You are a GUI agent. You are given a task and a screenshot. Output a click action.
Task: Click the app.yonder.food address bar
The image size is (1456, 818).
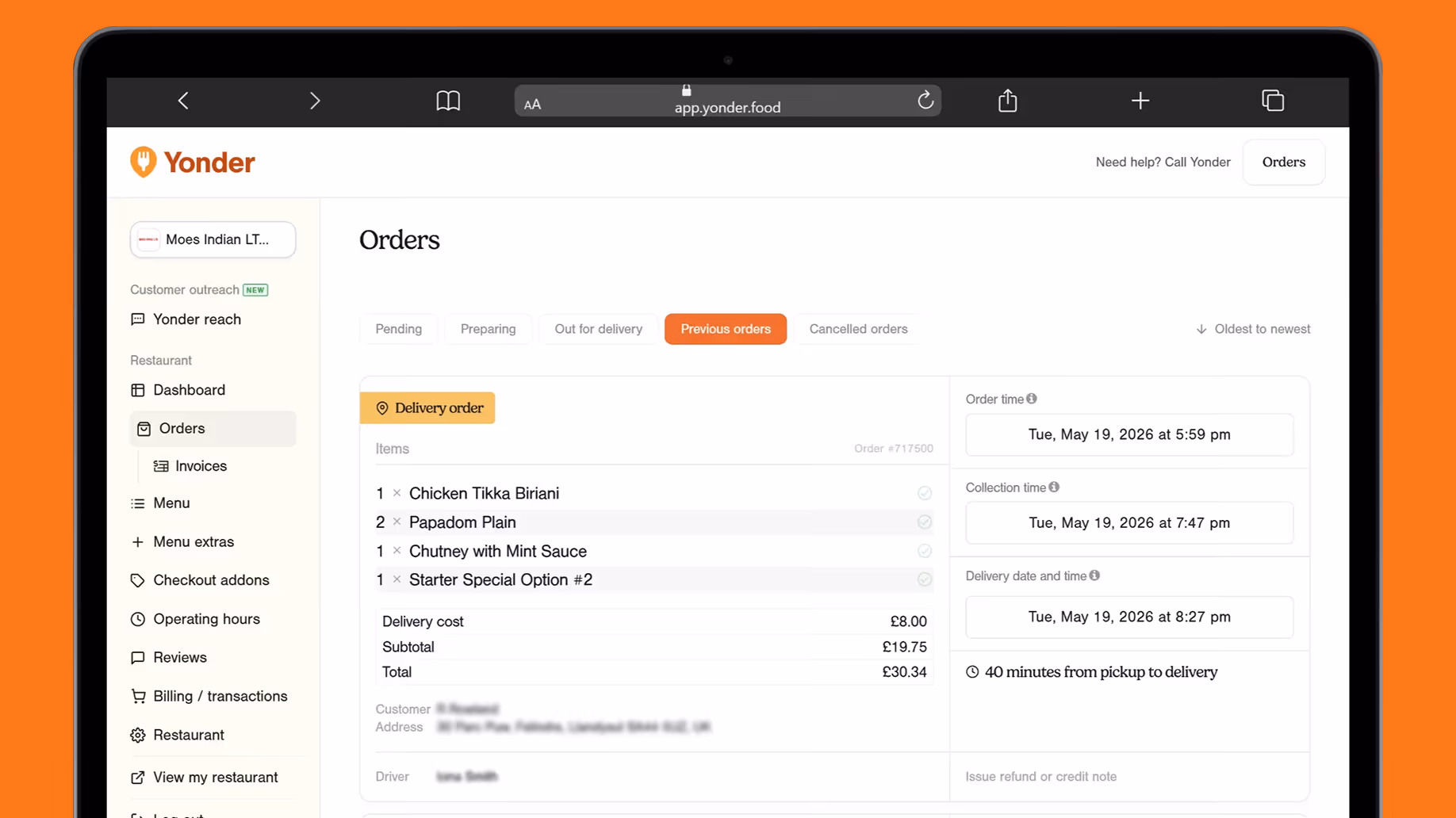click(727, 101)
